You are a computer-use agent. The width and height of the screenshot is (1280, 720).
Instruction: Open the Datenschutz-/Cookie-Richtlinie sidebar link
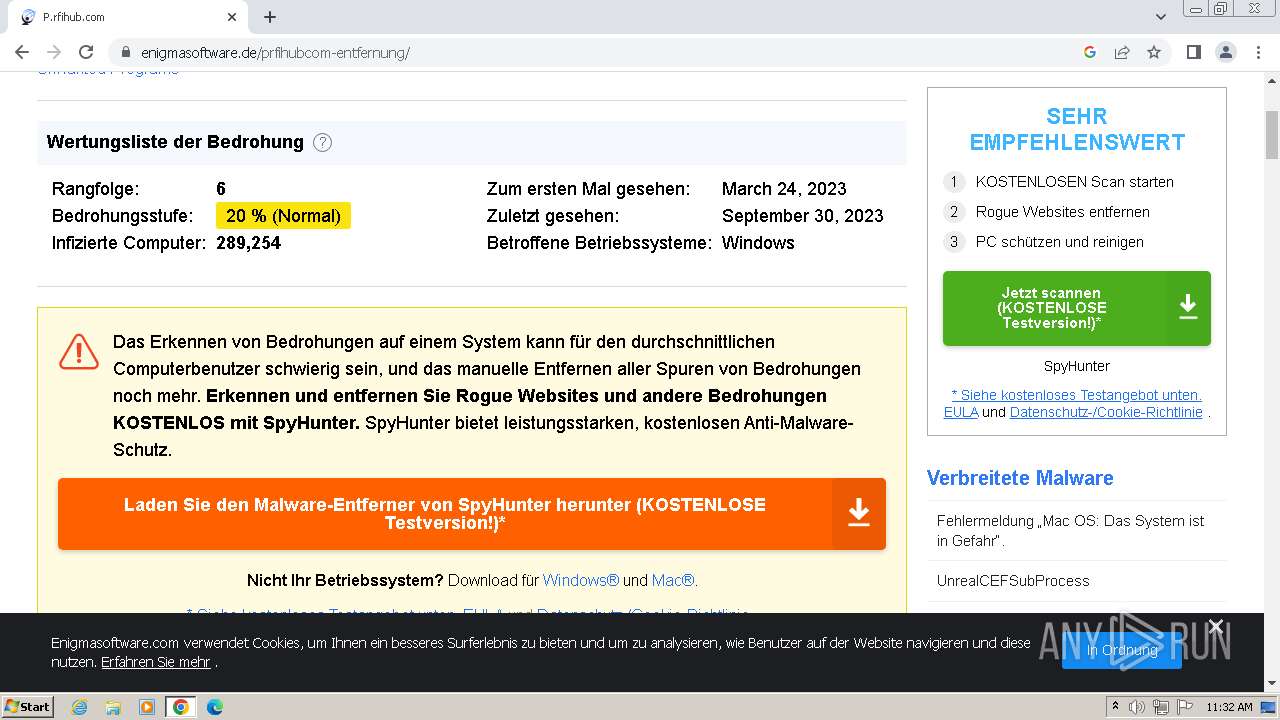pyautogui.click(x=1106, y=412)
